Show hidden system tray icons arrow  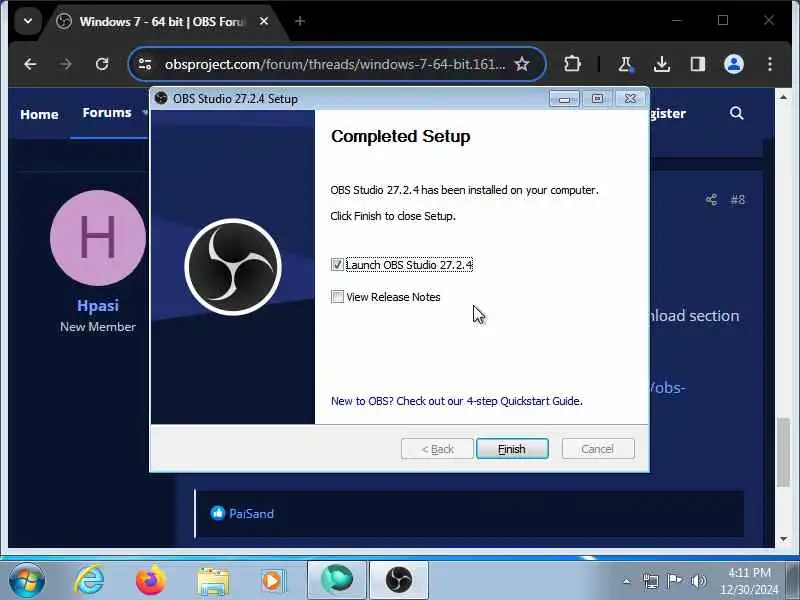tap(627, 581)
